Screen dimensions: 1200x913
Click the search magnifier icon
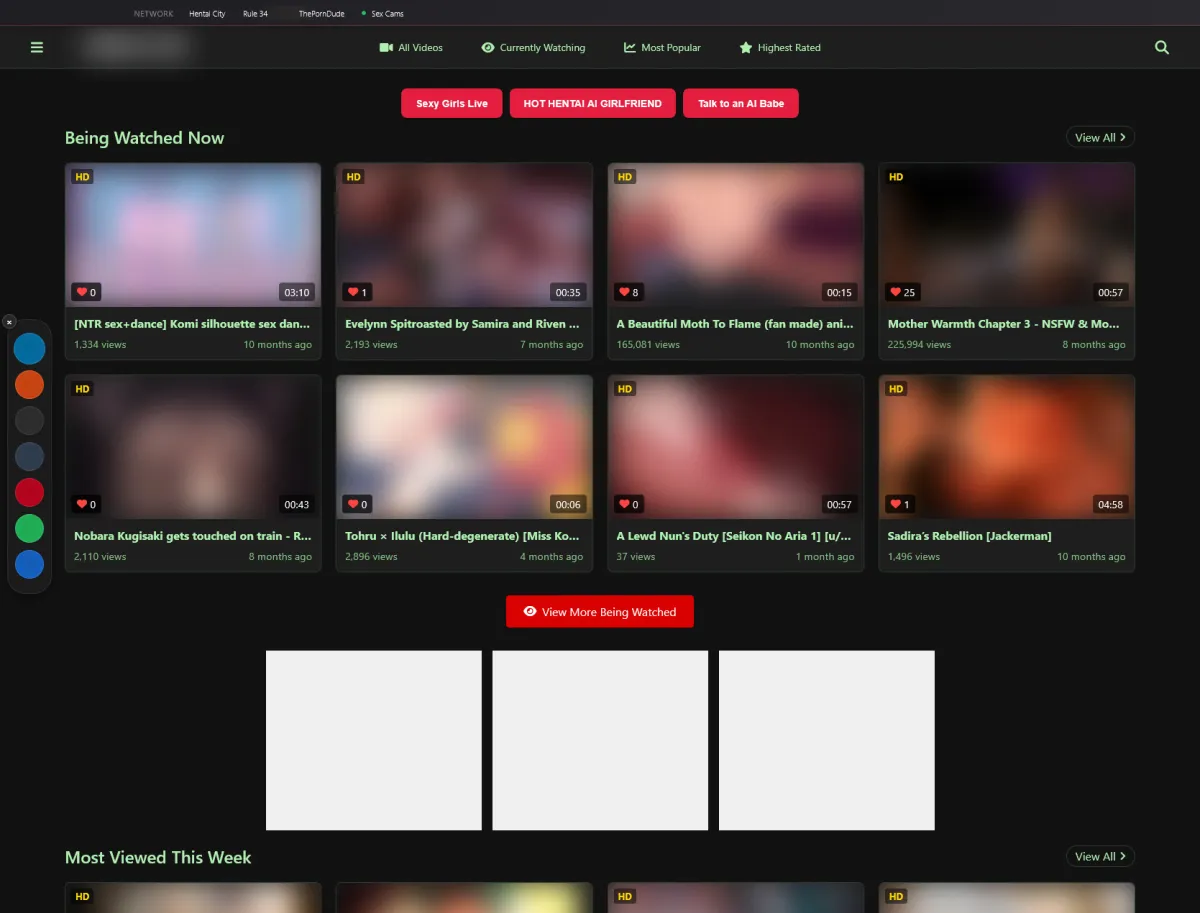(x=1161, y=47)
